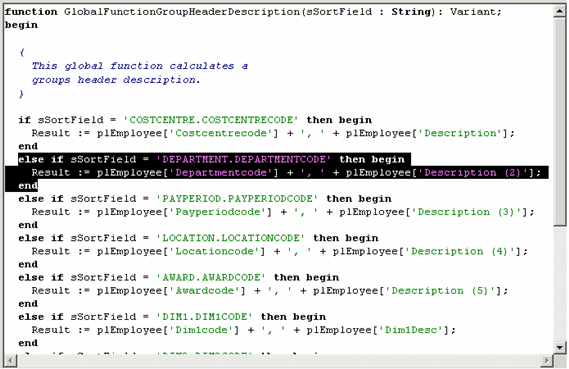Screen dimensions: 569x369
Task: Click the horizontal scrollbar track
Action: click(279, 361)
